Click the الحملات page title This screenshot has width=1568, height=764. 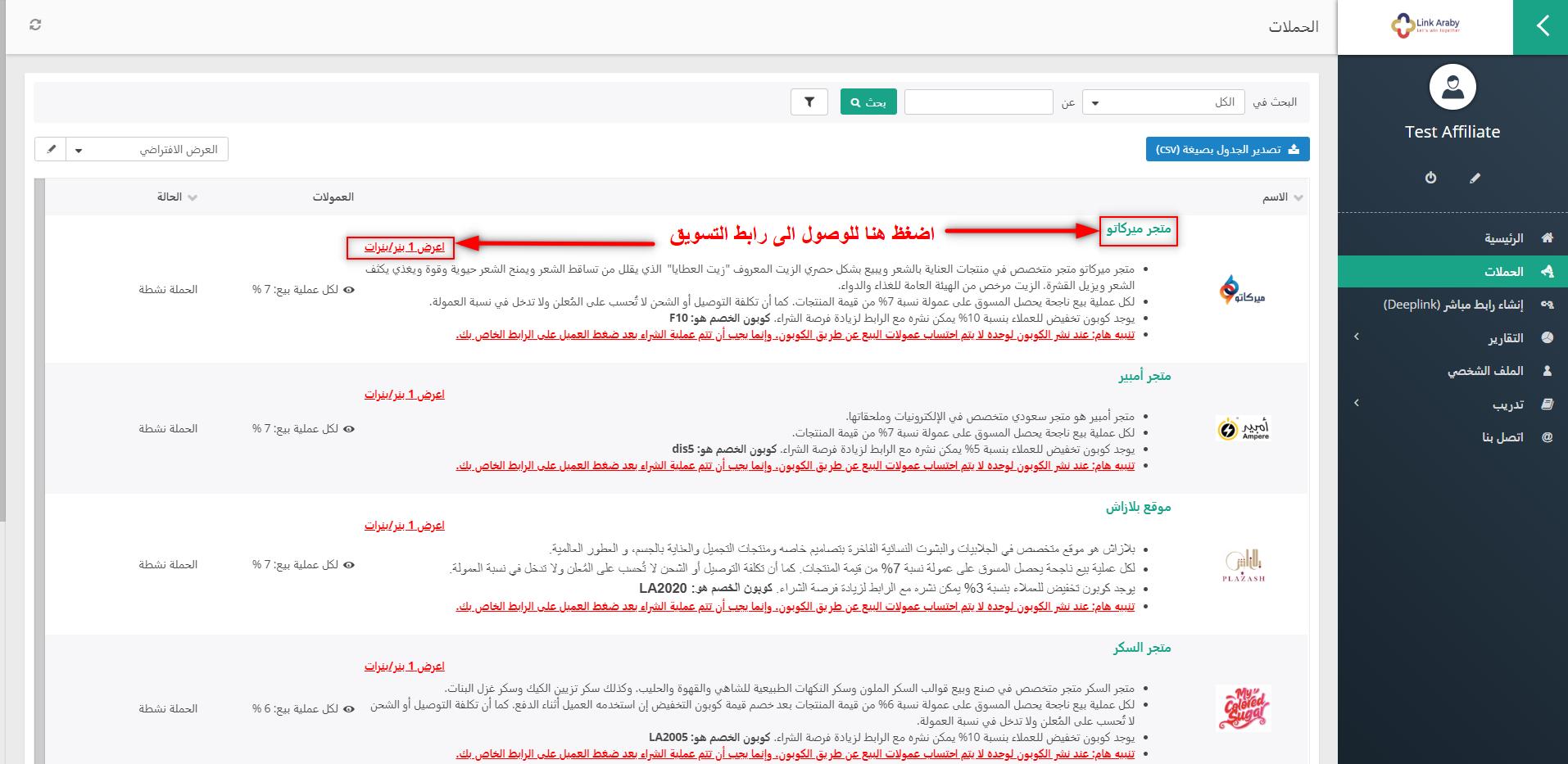coord(1294,27)
